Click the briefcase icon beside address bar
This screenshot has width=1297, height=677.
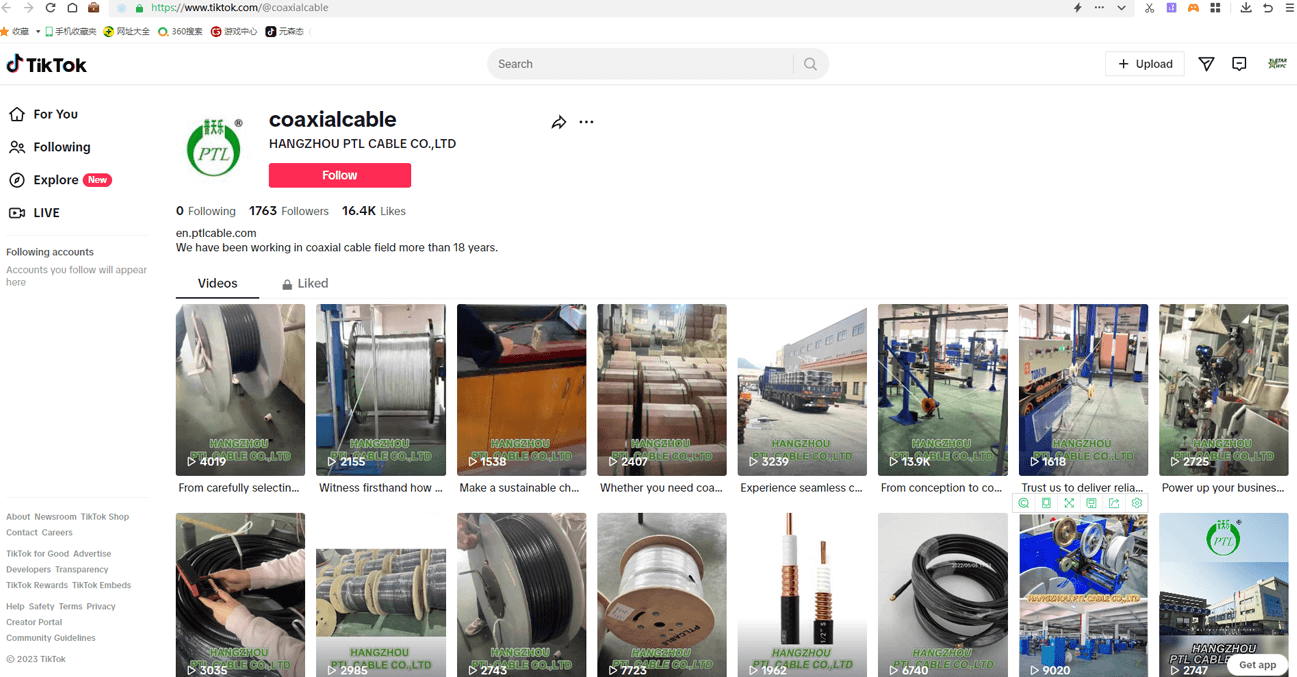coord(94,8)
